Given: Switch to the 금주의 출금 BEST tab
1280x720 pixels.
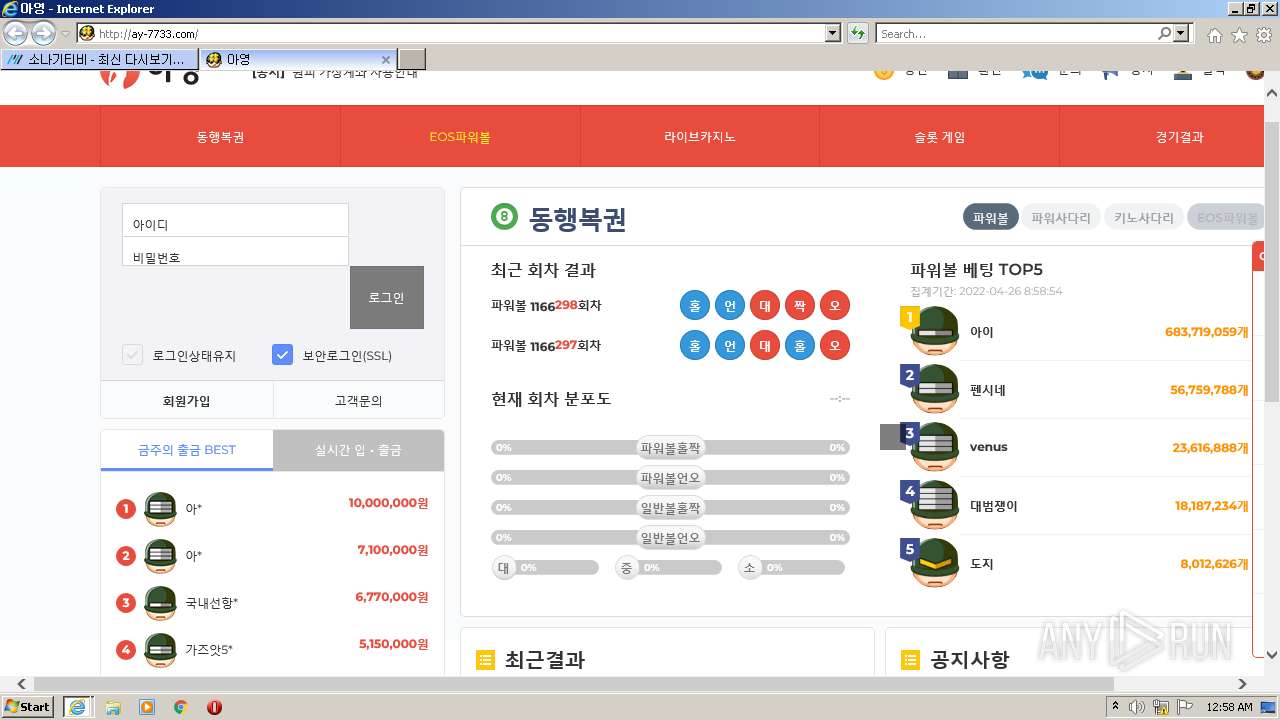Looking at the screenshot, I should pos(187,450).
